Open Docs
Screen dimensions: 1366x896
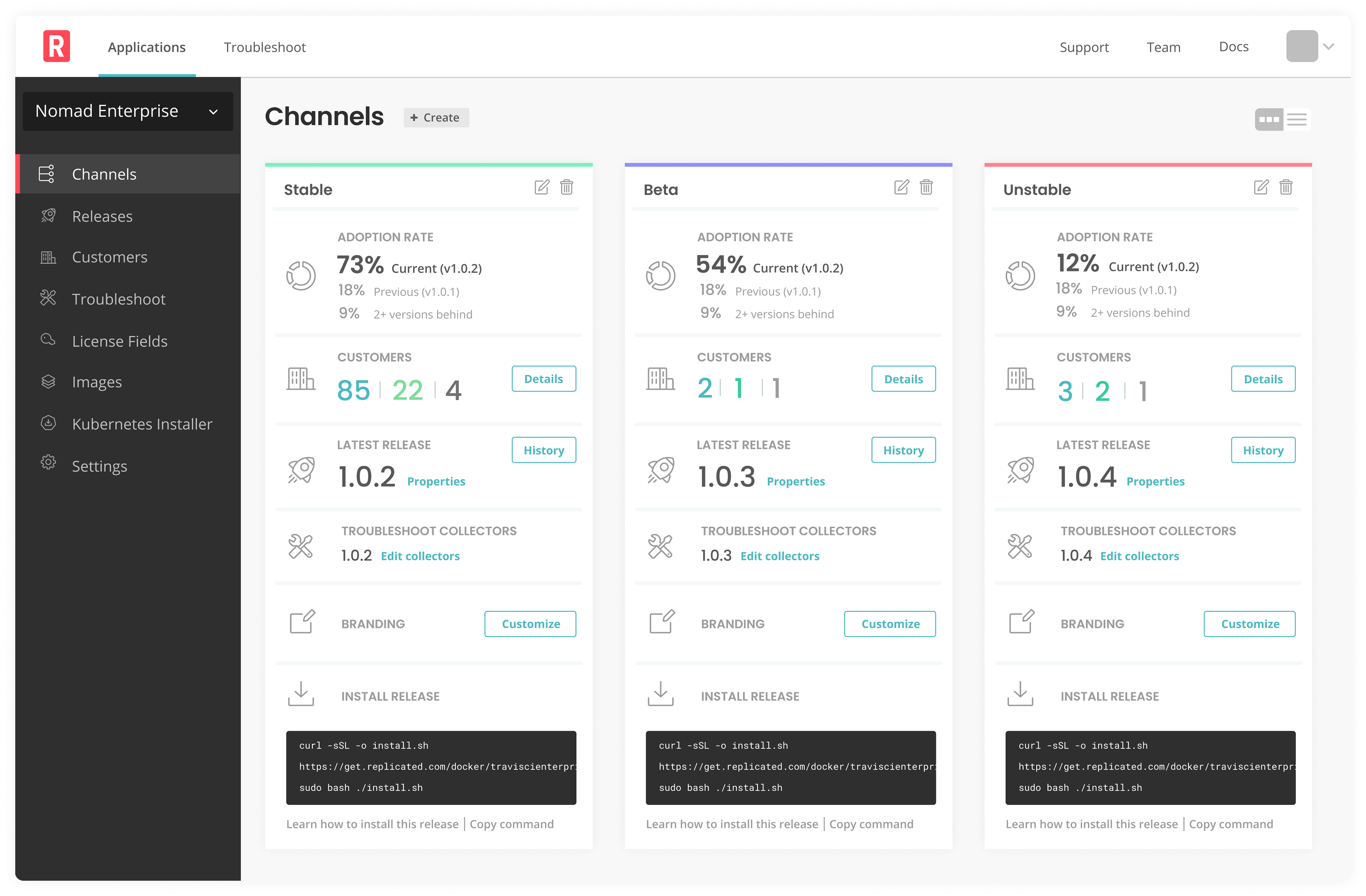(1233, 47)
